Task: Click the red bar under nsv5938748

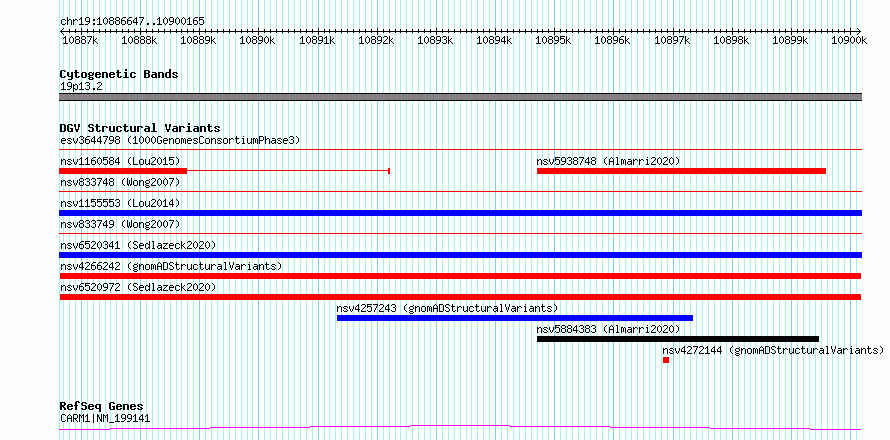Action: tap(681, 171)
